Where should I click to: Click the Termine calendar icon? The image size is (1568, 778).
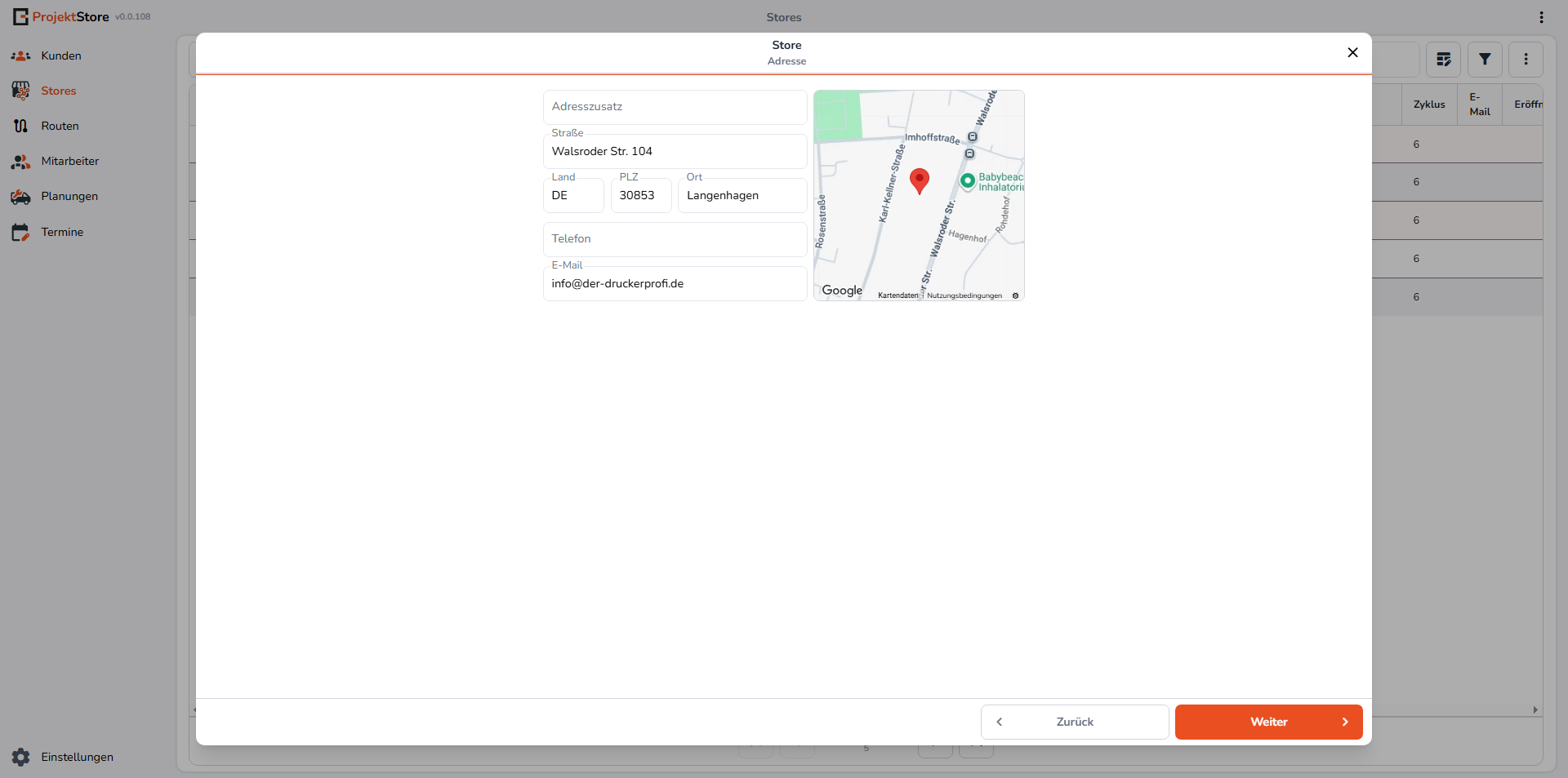tap(20, 233)
